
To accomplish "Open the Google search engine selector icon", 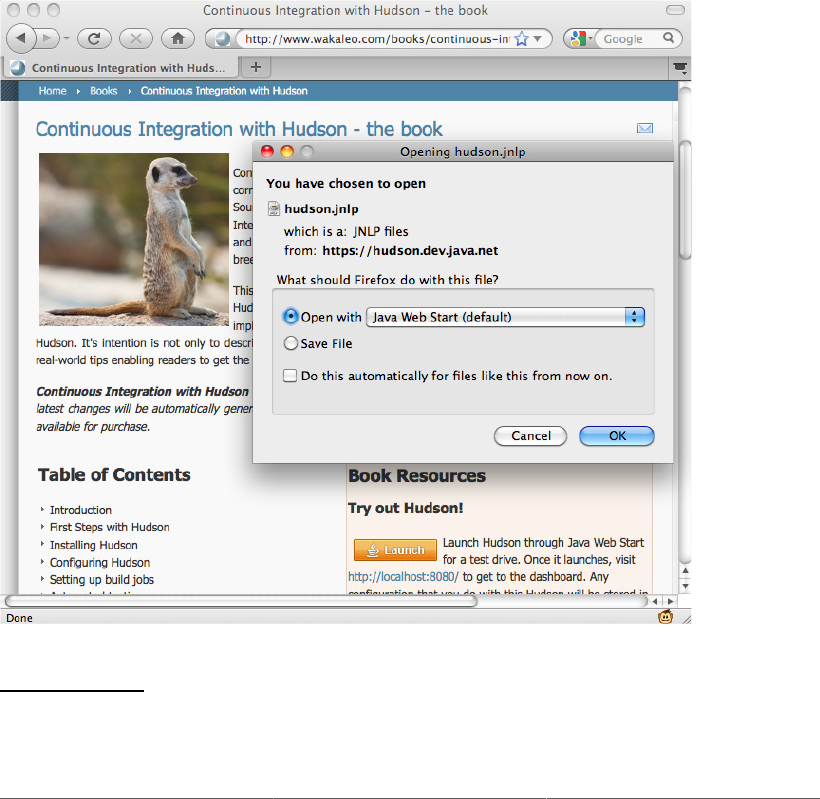I will pos(578,39).
